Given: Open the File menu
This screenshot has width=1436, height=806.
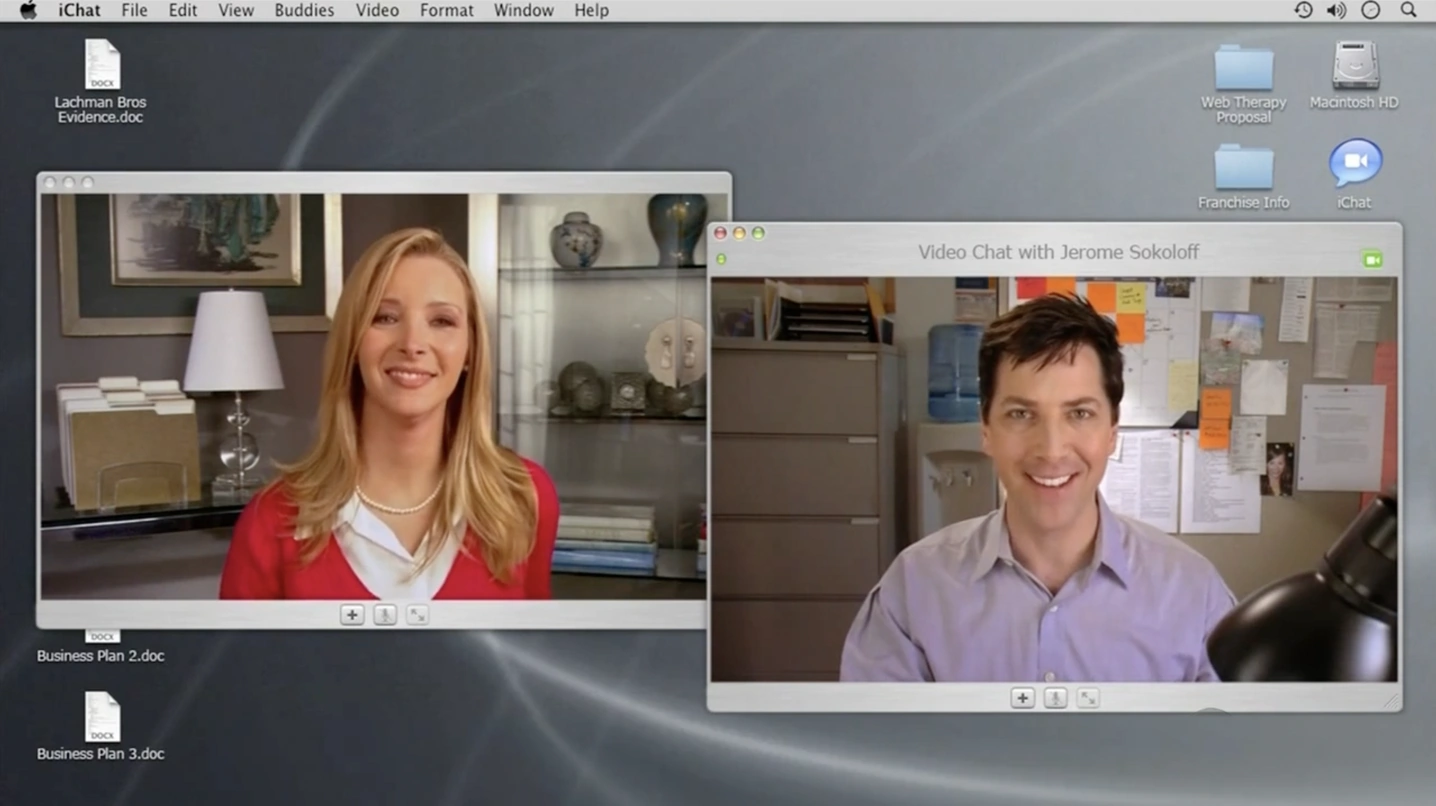Looking at the screenshot, I should click(x=134, y=10).
